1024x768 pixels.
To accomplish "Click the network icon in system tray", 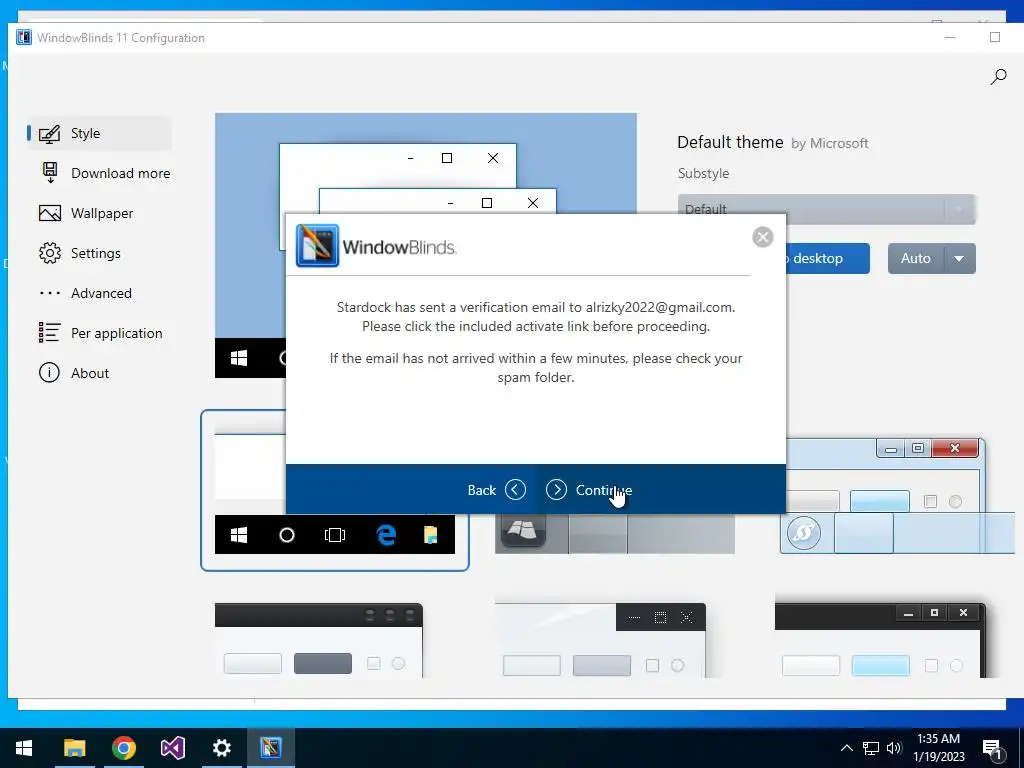I will 871,748.
